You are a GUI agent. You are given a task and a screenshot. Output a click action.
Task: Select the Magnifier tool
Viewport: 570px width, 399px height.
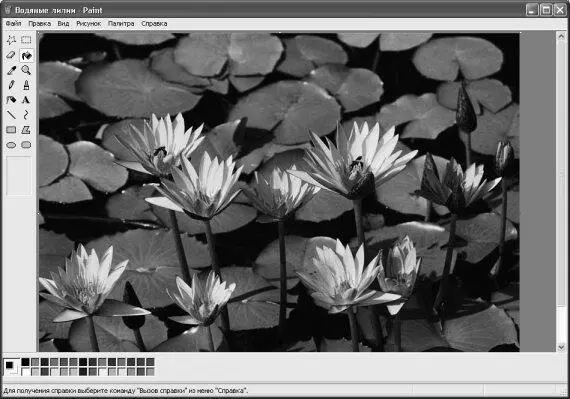[26, 70]
